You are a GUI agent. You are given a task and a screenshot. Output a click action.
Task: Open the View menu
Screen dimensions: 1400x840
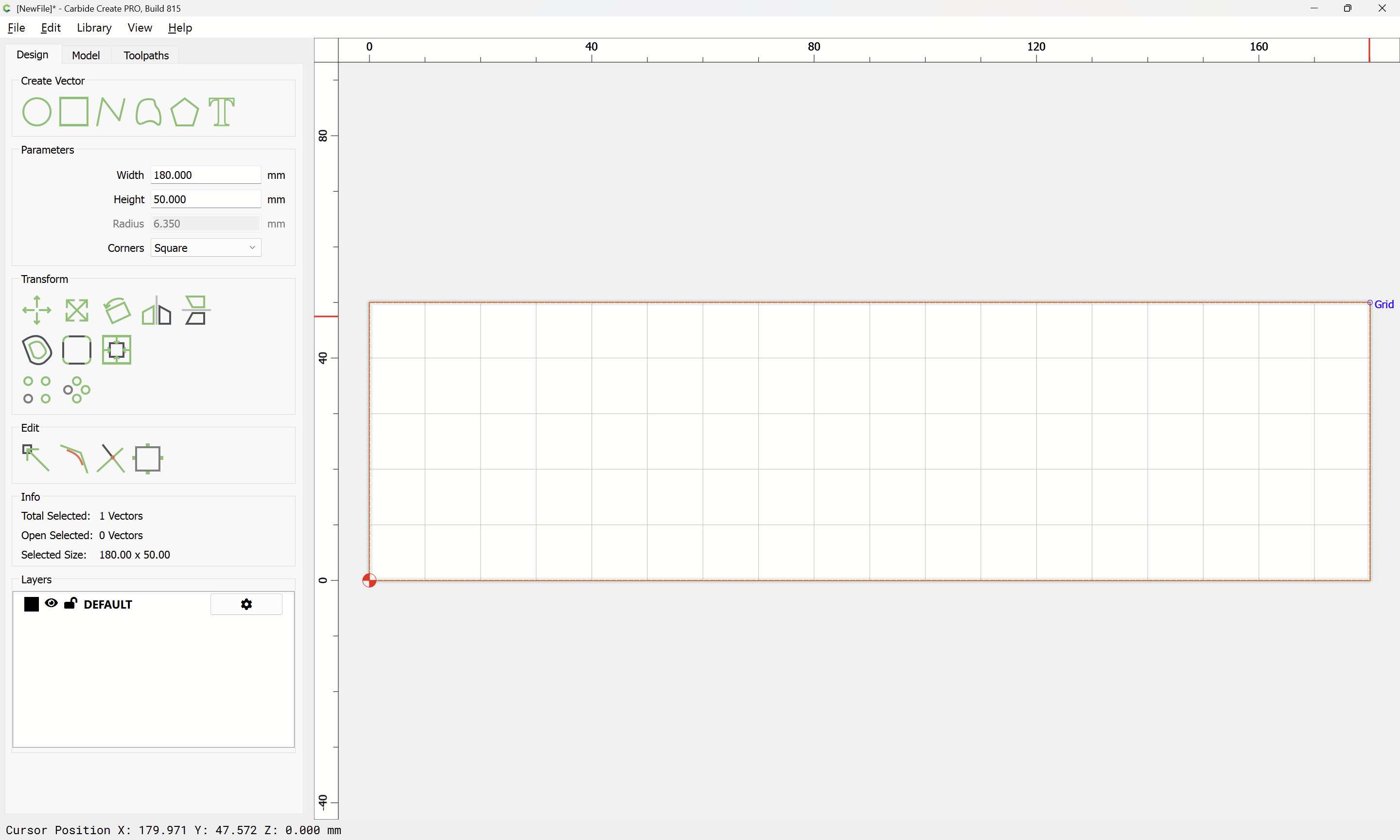140,28
